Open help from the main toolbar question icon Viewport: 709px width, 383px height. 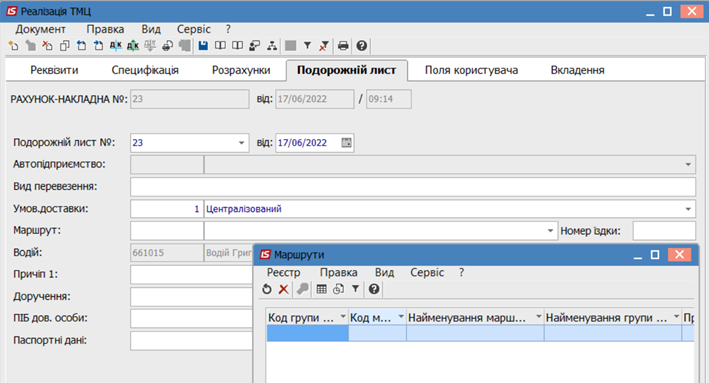coord(361,46)
